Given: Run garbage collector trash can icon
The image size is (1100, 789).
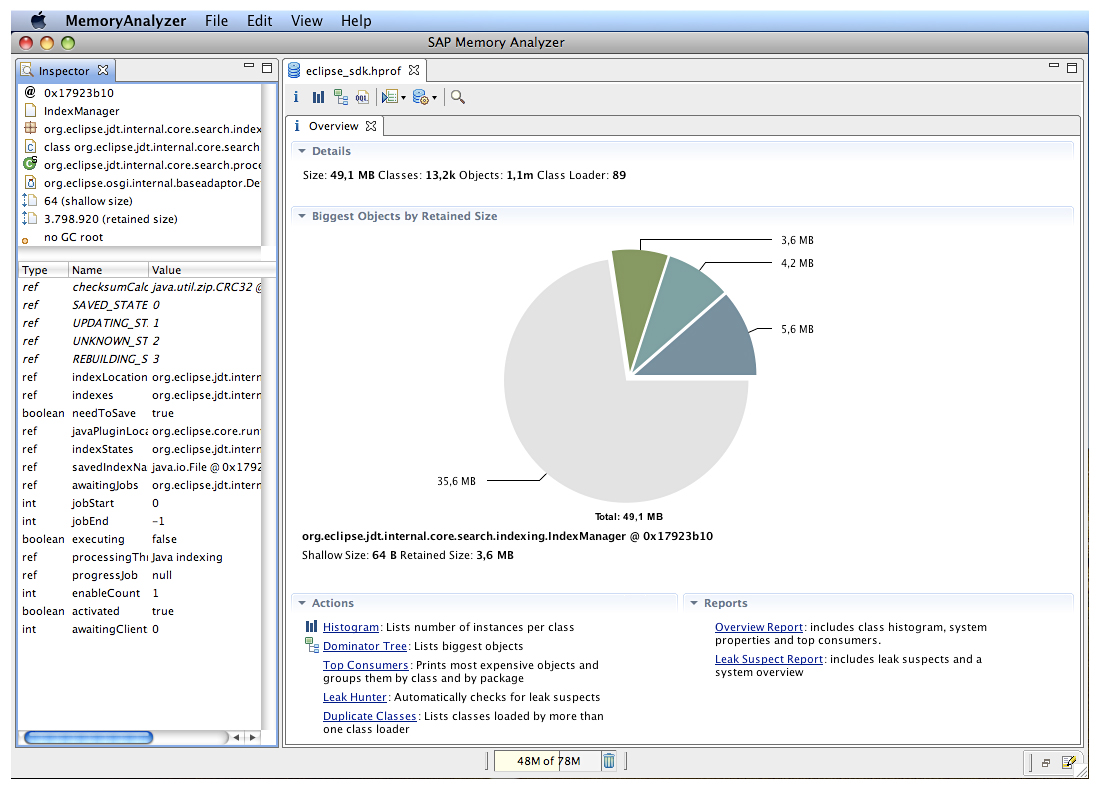Looking at the screenshot, I should pos(609,761).
